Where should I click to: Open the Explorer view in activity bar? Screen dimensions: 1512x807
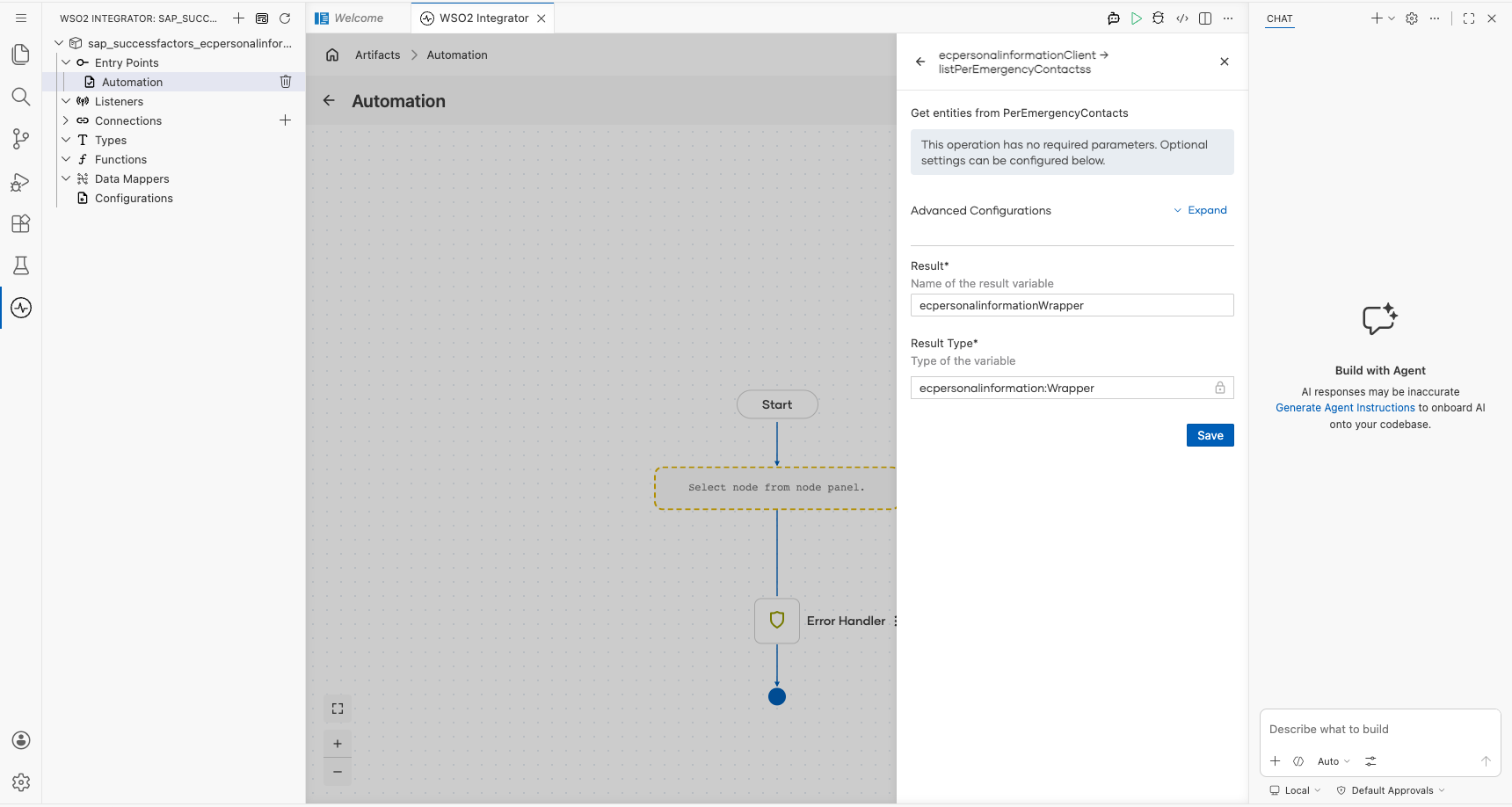pos(21,55)
